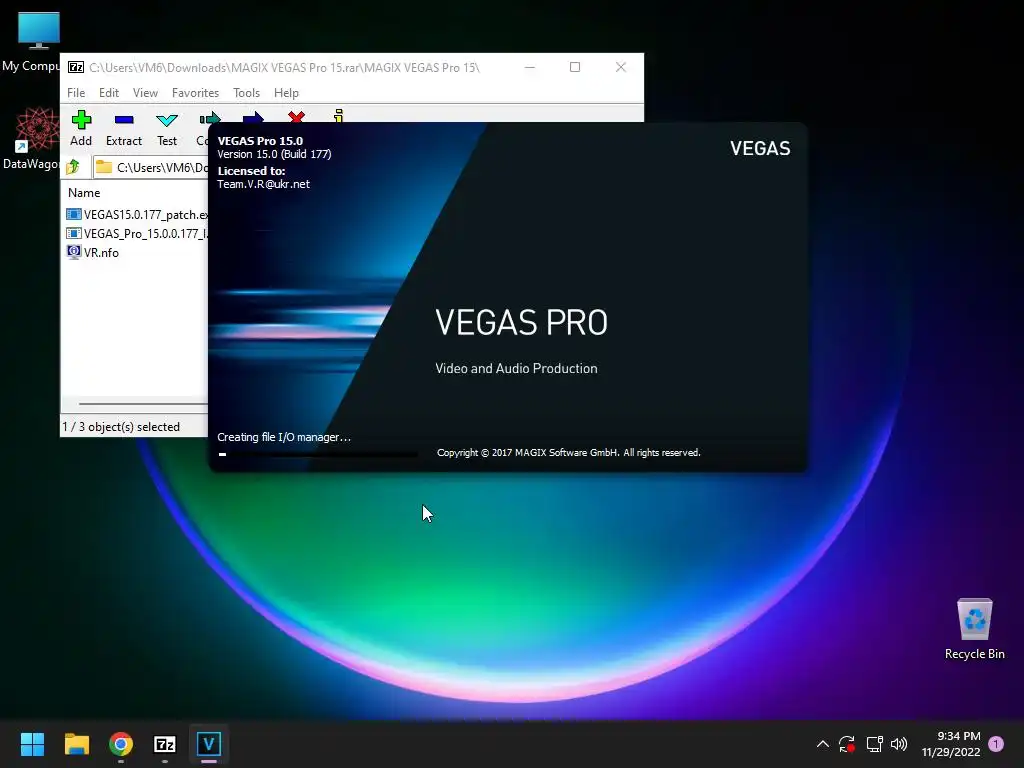Click the 7-Zip address path field
The image size is (1024, 768).
pyautogui.click(x=151, y=167)
